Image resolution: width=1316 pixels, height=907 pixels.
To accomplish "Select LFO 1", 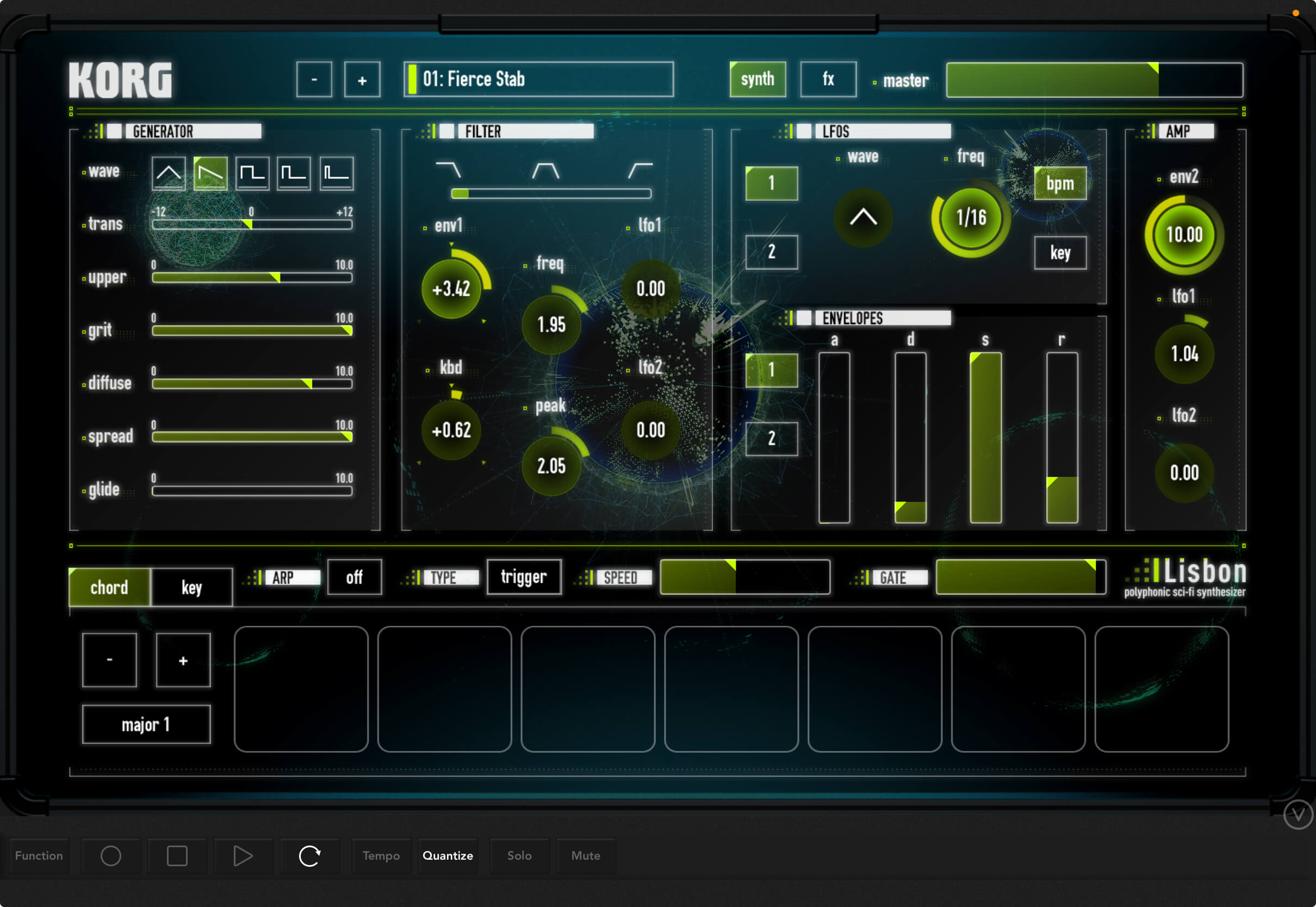I will point(772,184).
